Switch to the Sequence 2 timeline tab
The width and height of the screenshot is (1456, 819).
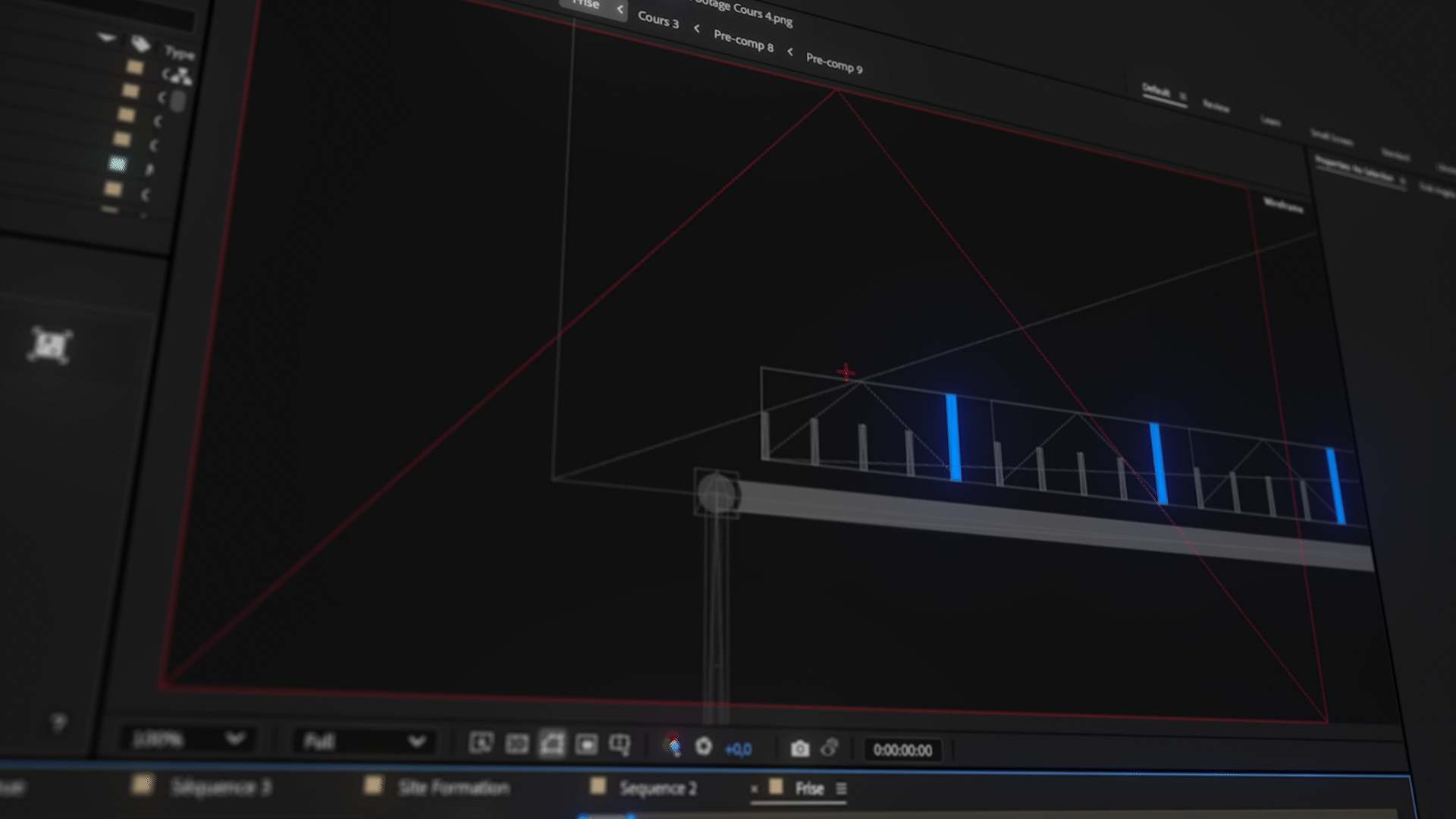[657, 788]
